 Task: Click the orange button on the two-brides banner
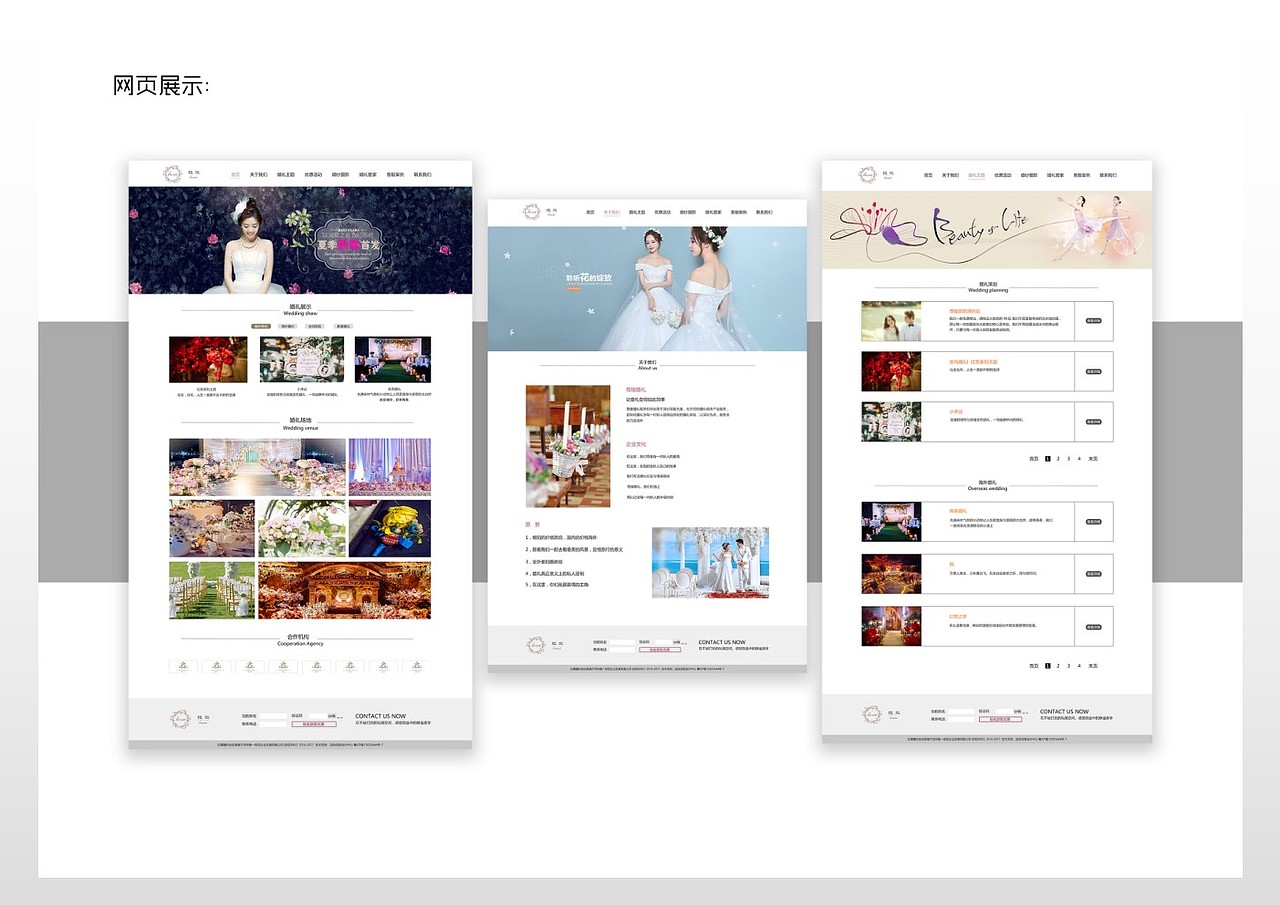574,291
